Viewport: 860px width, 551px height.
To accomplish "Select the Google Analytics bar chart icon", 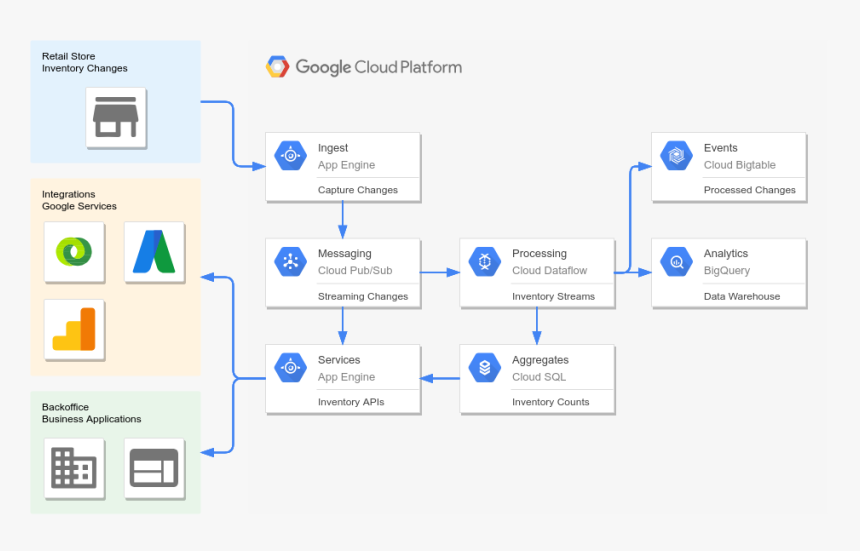I will pyautogui.click(x=75, y=330).
